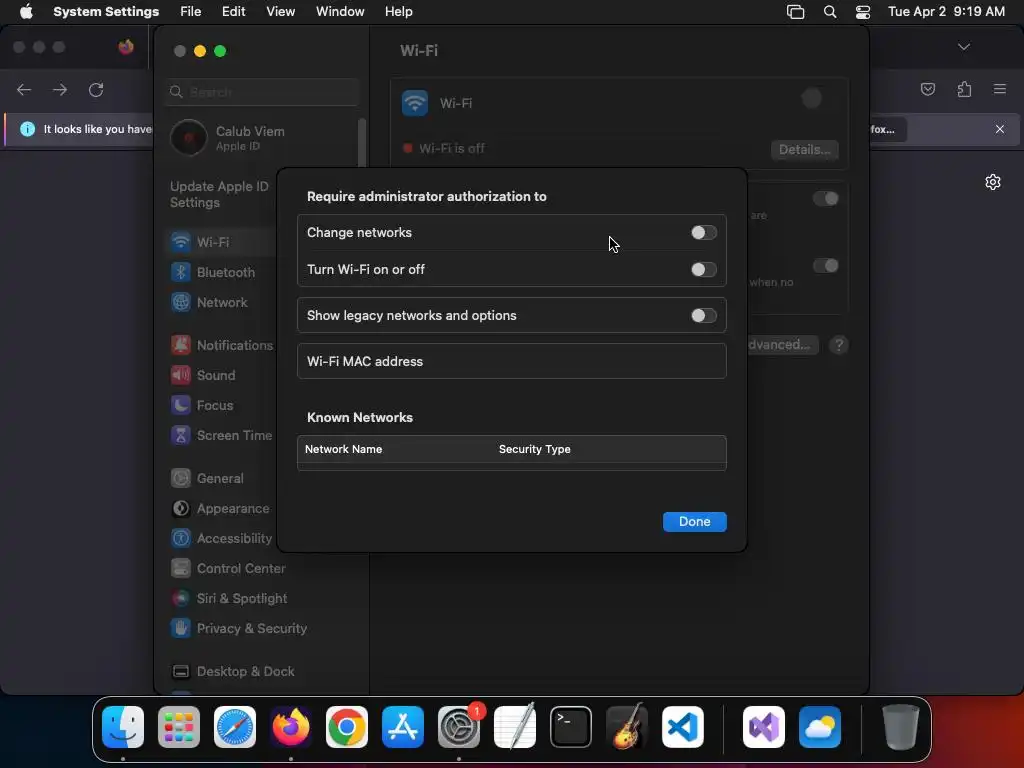
Task: Open the App Store from the Dock
Action: click(403, 727)
